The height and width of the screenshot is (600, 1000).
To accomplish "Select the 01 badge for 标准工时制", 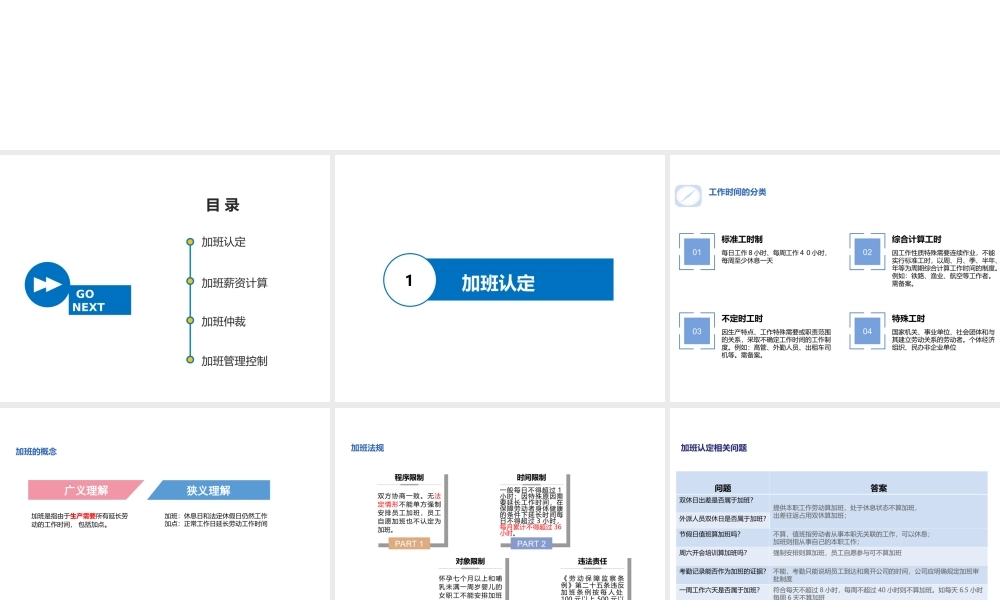I will coord(696,251).
